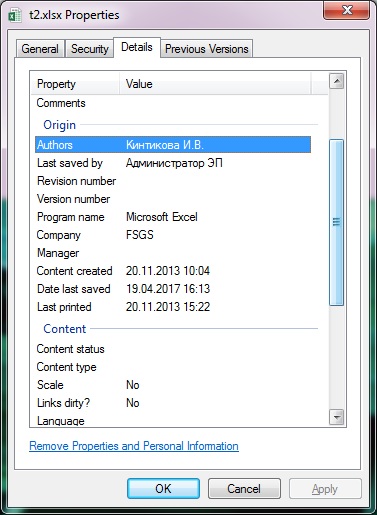Go to the Previous Versions tab
The image size is (377, 515).
(x=207, y=49)
